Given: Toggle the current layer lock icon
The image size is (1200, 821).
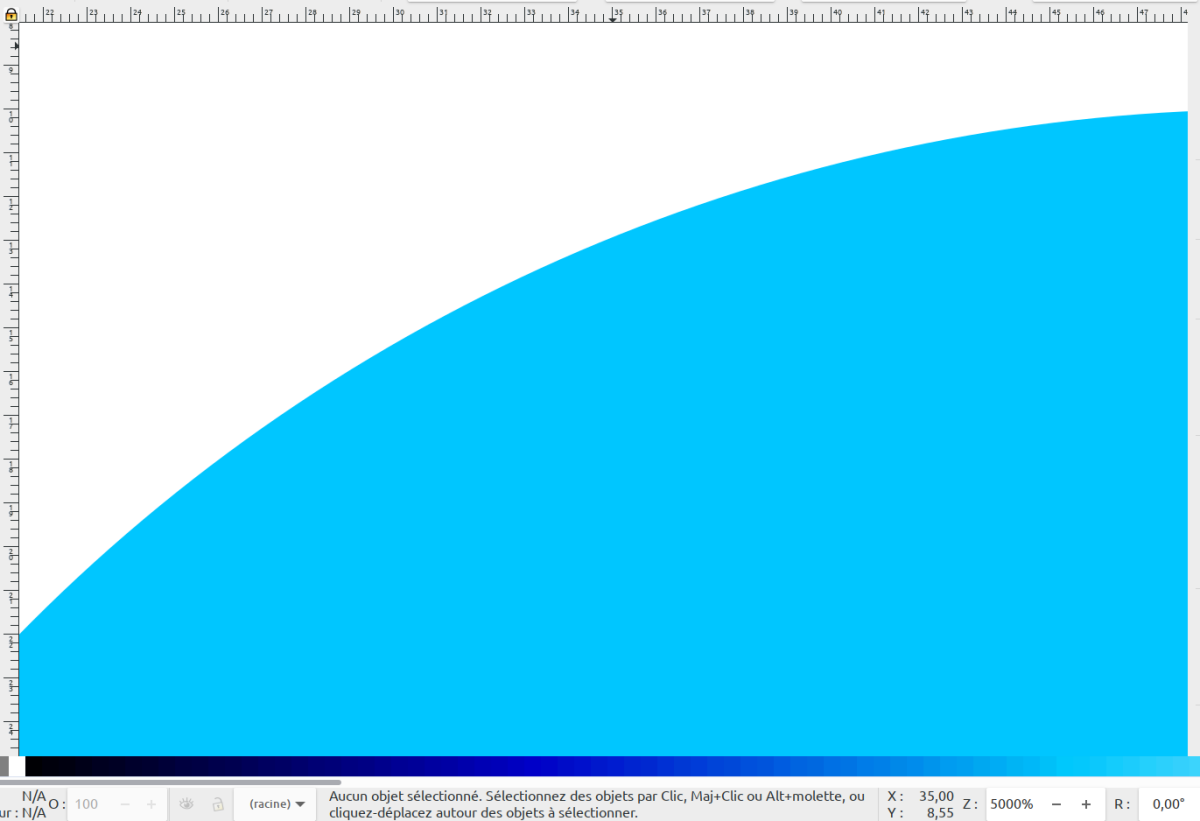Looking at the screenshot, I should (x=217, y=804).
